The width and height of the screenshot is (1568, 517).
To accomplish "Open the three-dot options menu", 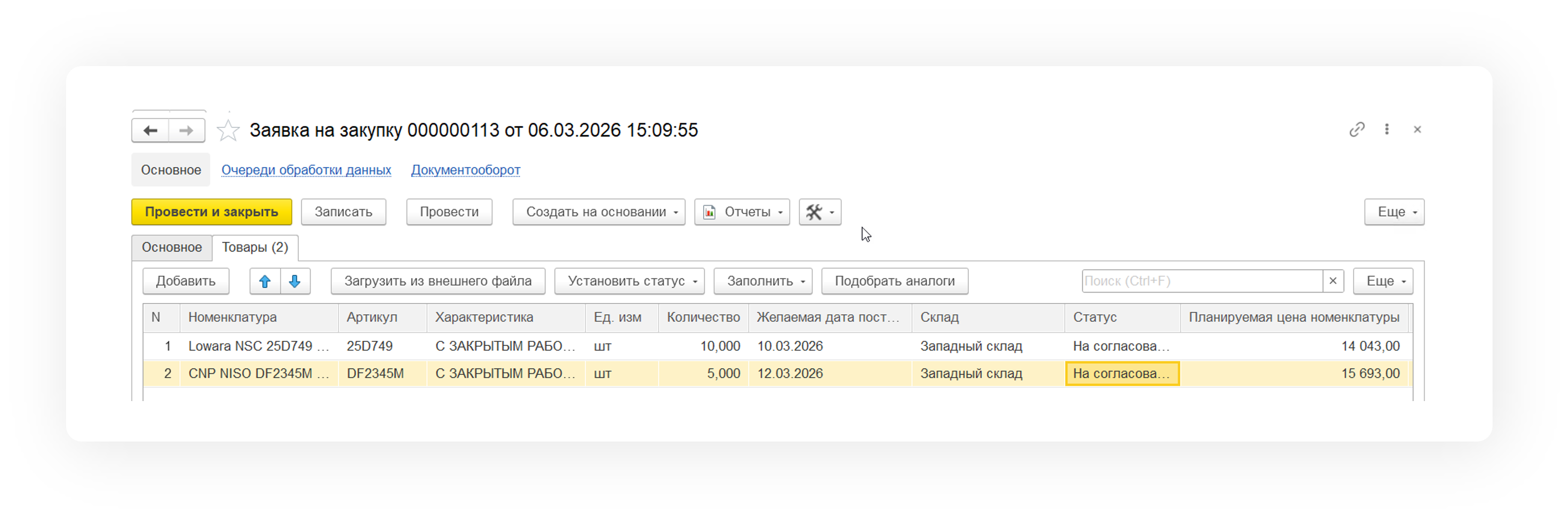I will coord(1387,129).
